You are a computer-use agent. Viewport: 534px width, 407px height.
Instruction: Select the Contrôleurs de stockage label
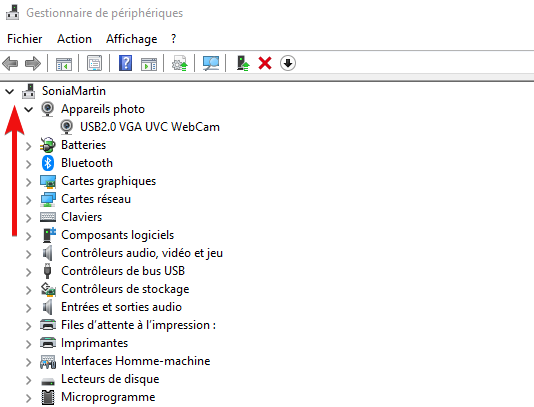(125, 289)
